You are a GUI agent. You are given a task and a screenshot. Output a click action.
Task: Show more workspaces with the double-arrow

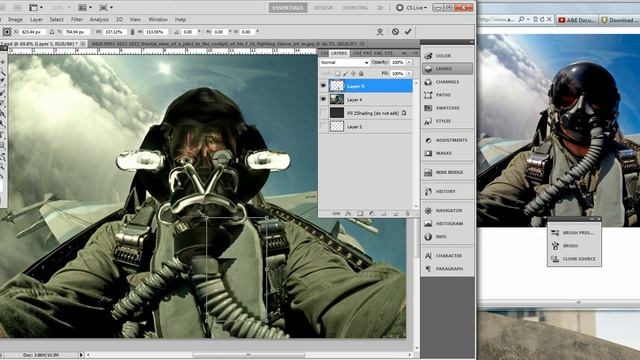pos(380,7)
